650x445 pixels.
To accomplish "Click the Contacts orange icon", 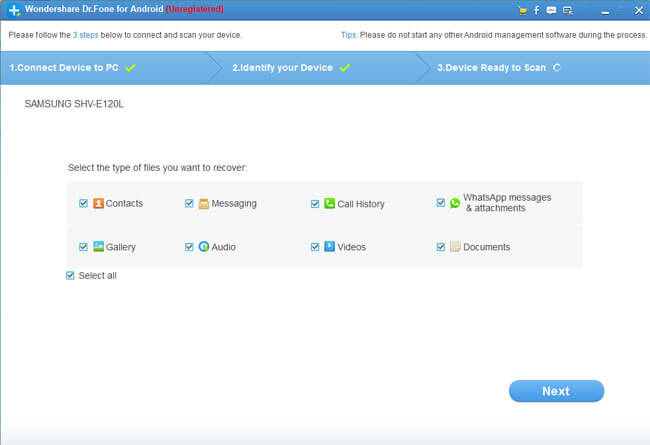I will pyautogui.click(x=98, y=203).
